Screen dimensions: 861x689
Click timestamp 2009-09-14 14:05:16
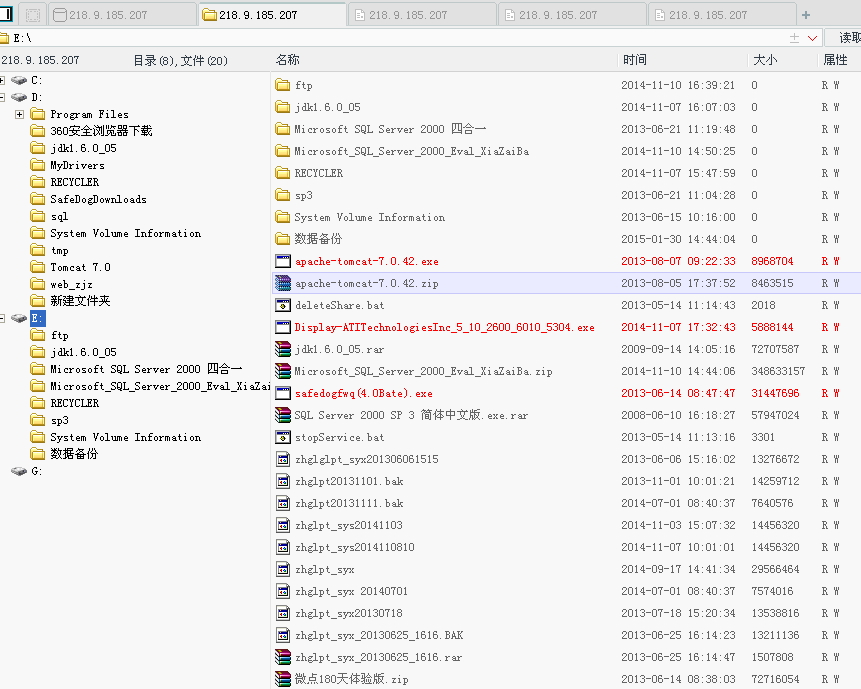coord(678,349)
